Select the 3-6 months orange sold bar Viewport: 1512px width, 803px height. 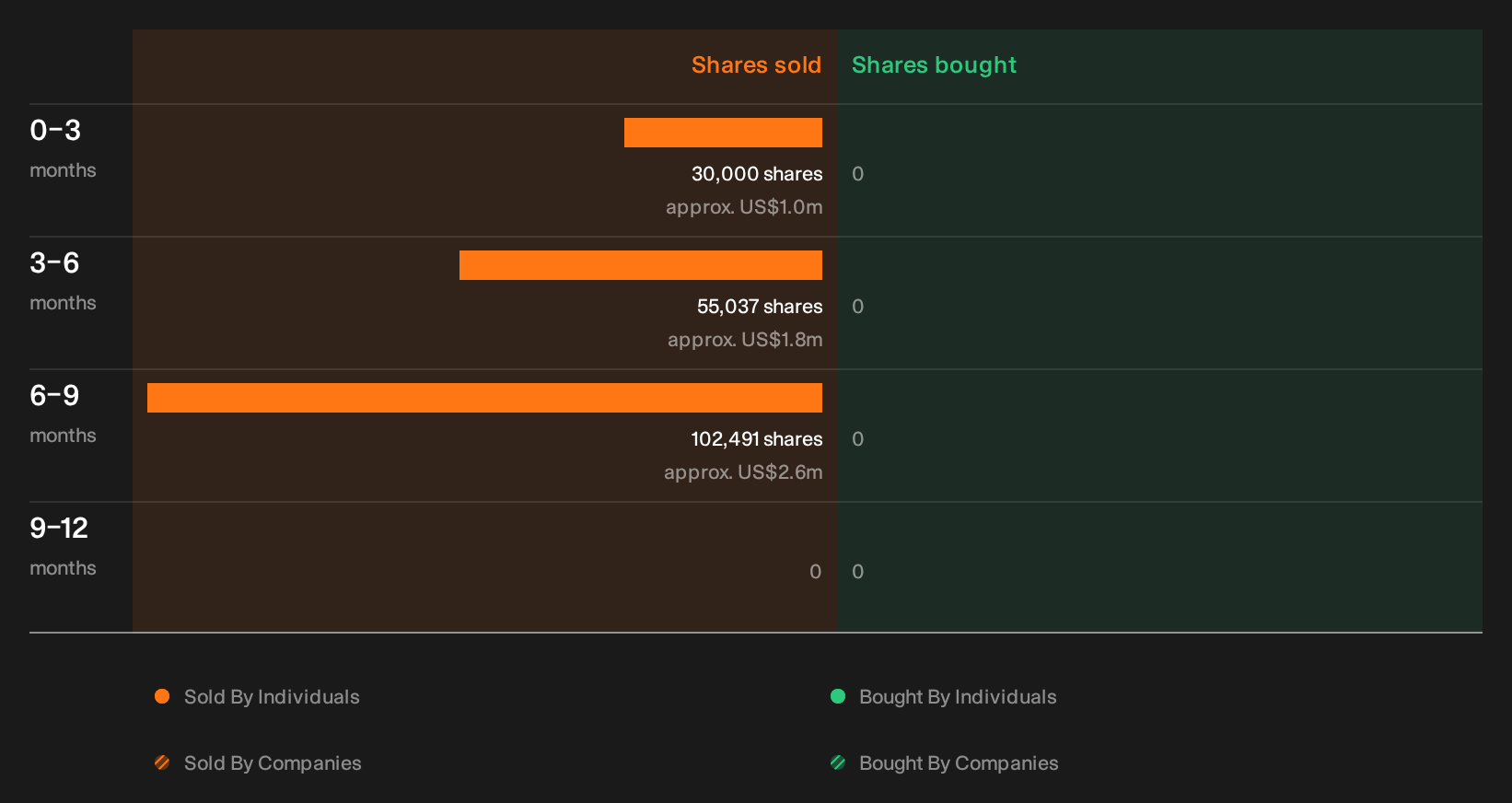click(x=641, y=265)
